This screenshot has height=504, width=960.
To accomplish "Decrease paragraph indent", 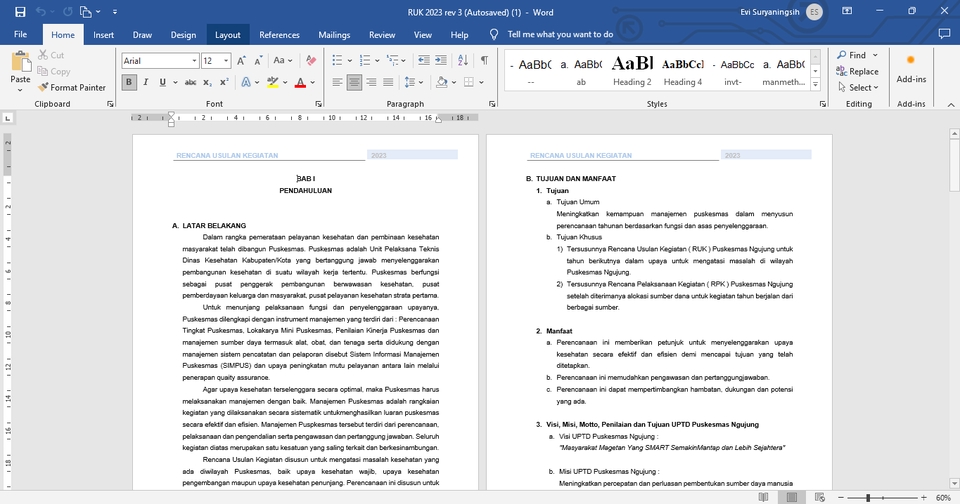I will point(424,60).
